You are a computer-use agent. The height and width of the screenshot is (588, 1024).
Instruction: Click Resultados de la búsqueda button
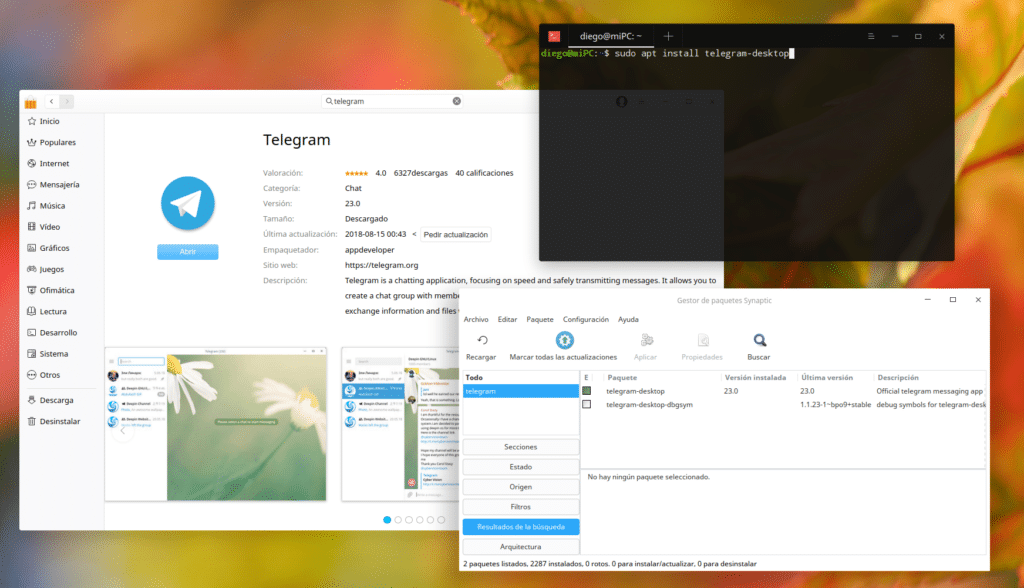[520, 527]
